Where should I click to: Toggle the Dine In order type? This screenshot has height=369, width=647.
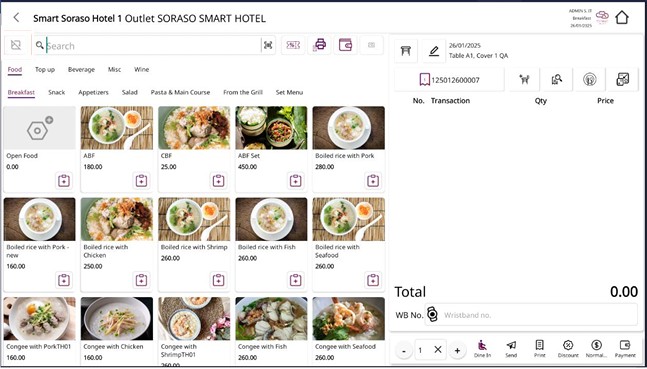tap(482, 349)
